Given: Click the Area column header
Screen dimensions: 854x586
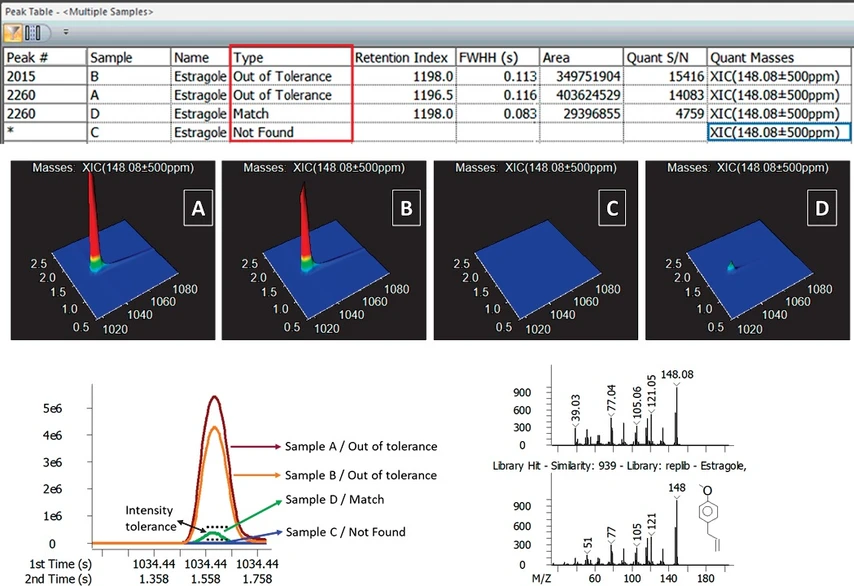Looking at the screenshot, I should [x=581, y=57].
